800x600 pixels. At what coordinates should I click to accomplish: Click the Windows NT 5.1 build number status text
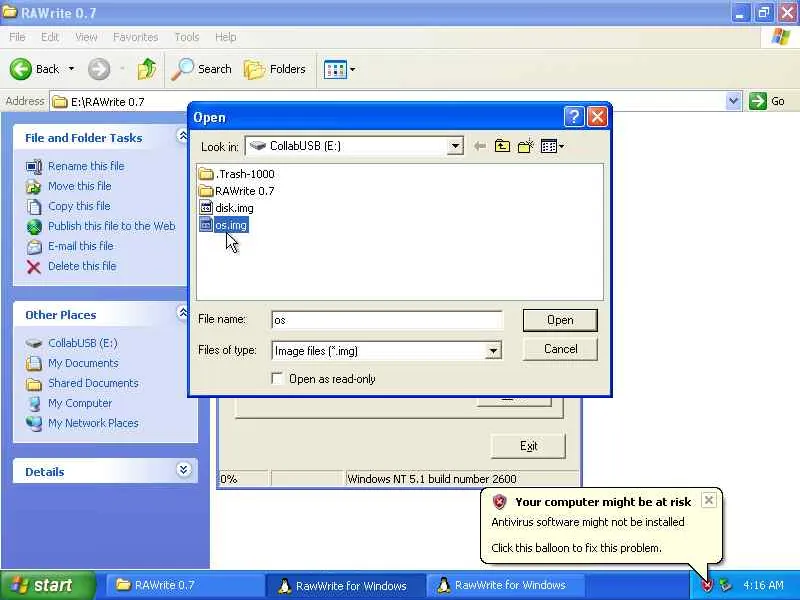(x=432, y=479)
